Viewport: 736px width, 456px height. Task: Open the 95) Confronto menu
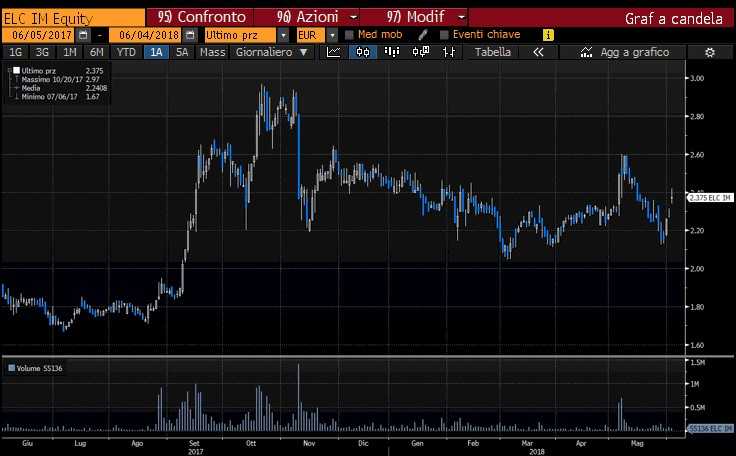(x=201, y=17)
